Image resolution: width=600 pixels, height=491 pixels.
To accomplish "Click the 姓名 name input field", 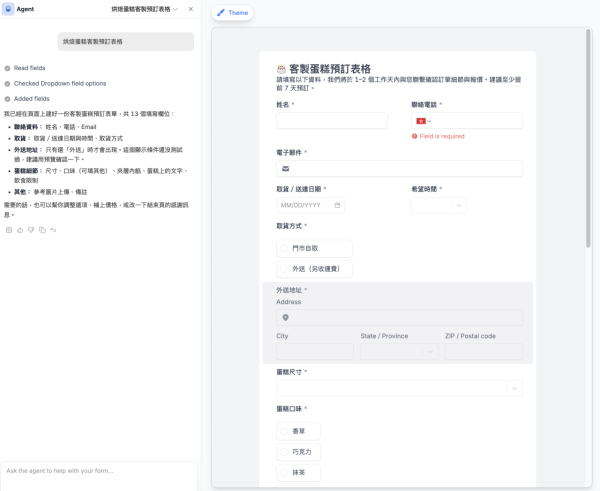I will click(x=332, y=121).
